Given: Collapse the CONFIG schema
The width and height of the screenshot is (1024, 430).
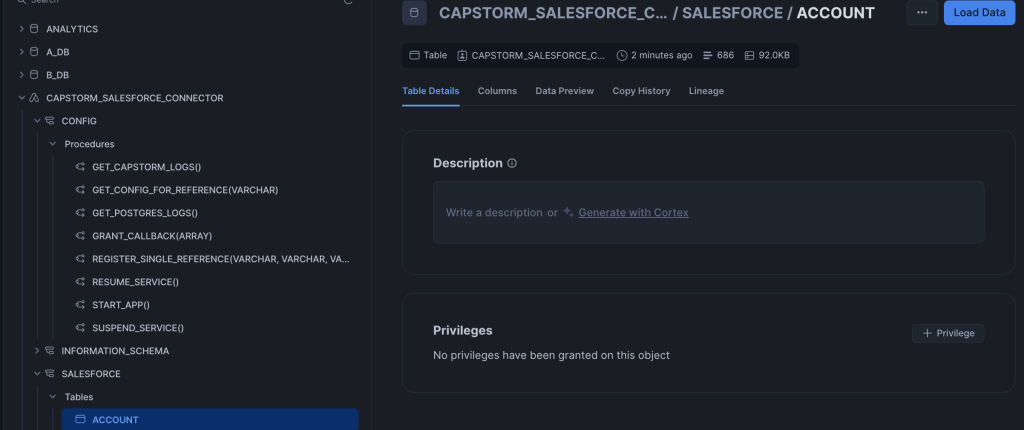Looking at the screenshot, I should 37,121.
